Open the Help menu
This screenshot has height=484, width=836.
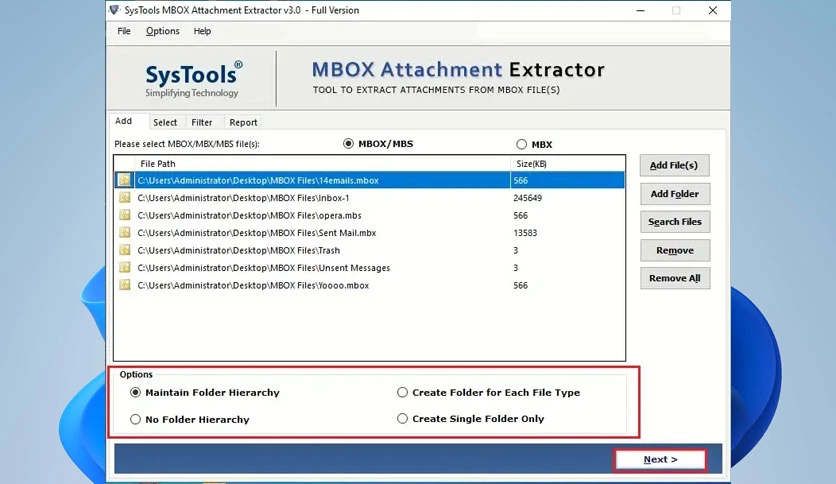[202, 31]
